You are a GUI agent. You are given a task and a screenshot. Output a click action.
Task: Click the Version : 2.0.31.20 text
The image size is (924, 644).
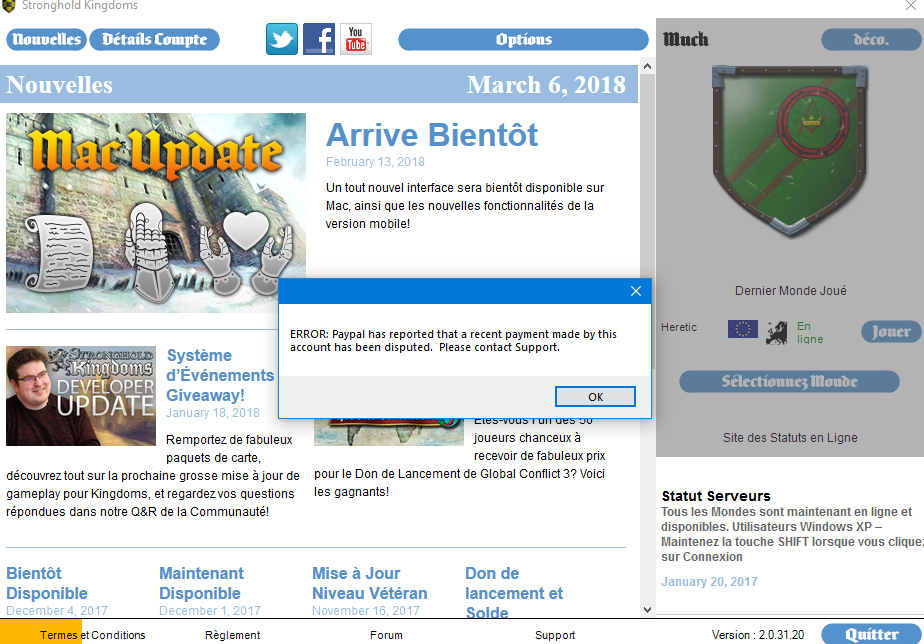(757, 635)
